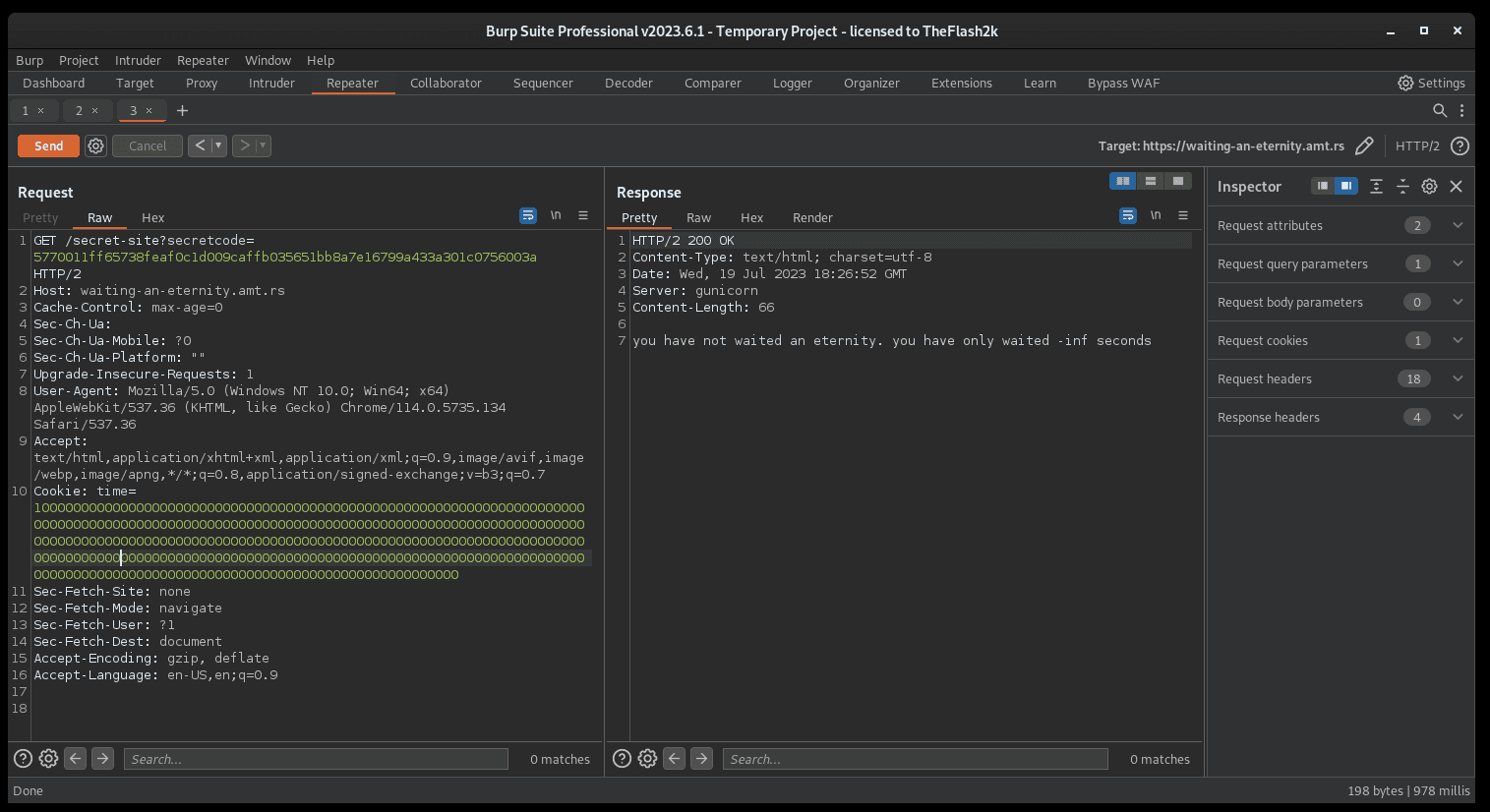Image resolution: width=1490 pixels, height=812 pixels.
Task: Click the pencil icon to edit target
Action: coord(1364,145)
